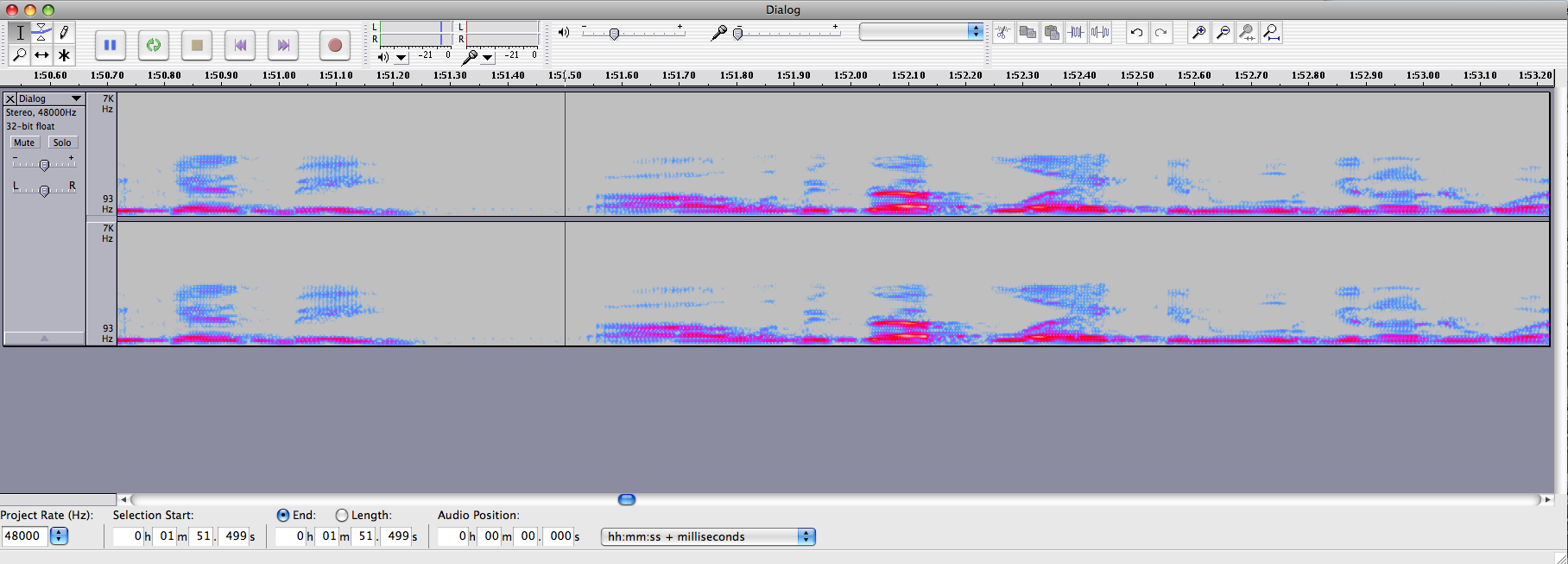The image size is (1568, 564).
Task: Click the Cut scissors icon
Action: coord(1002,33)
